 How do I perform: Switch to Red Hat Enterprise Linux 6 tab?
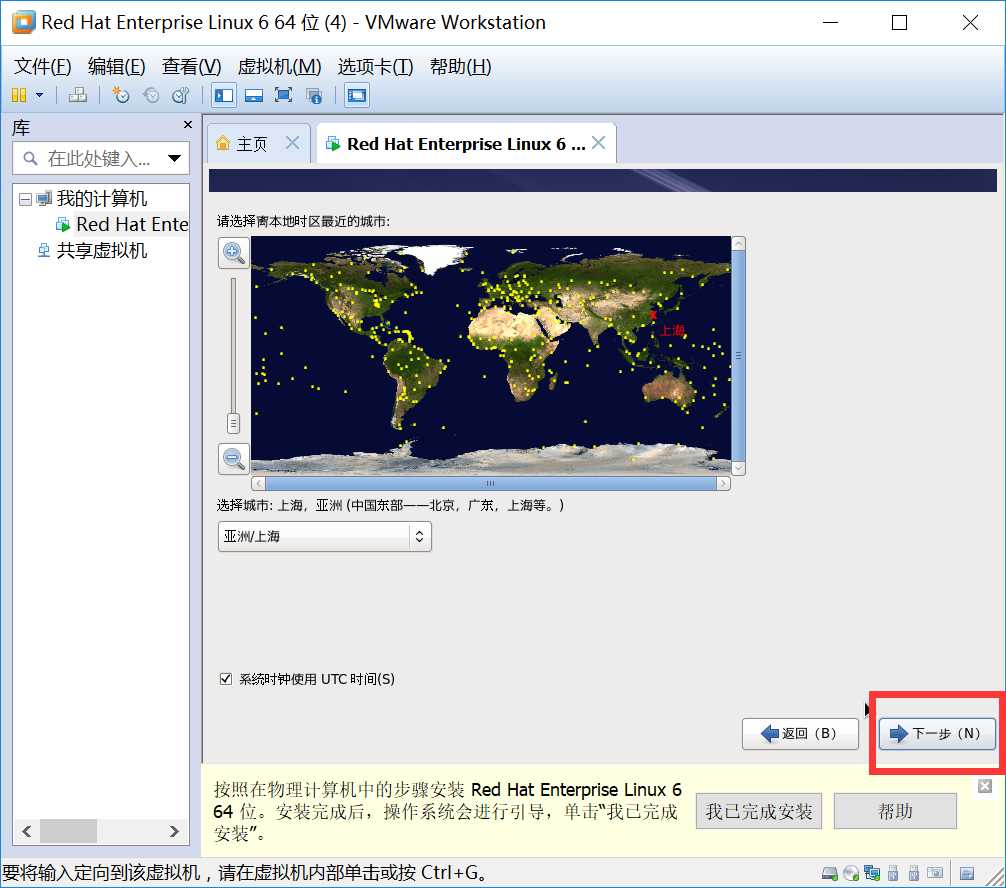point(466,143)
